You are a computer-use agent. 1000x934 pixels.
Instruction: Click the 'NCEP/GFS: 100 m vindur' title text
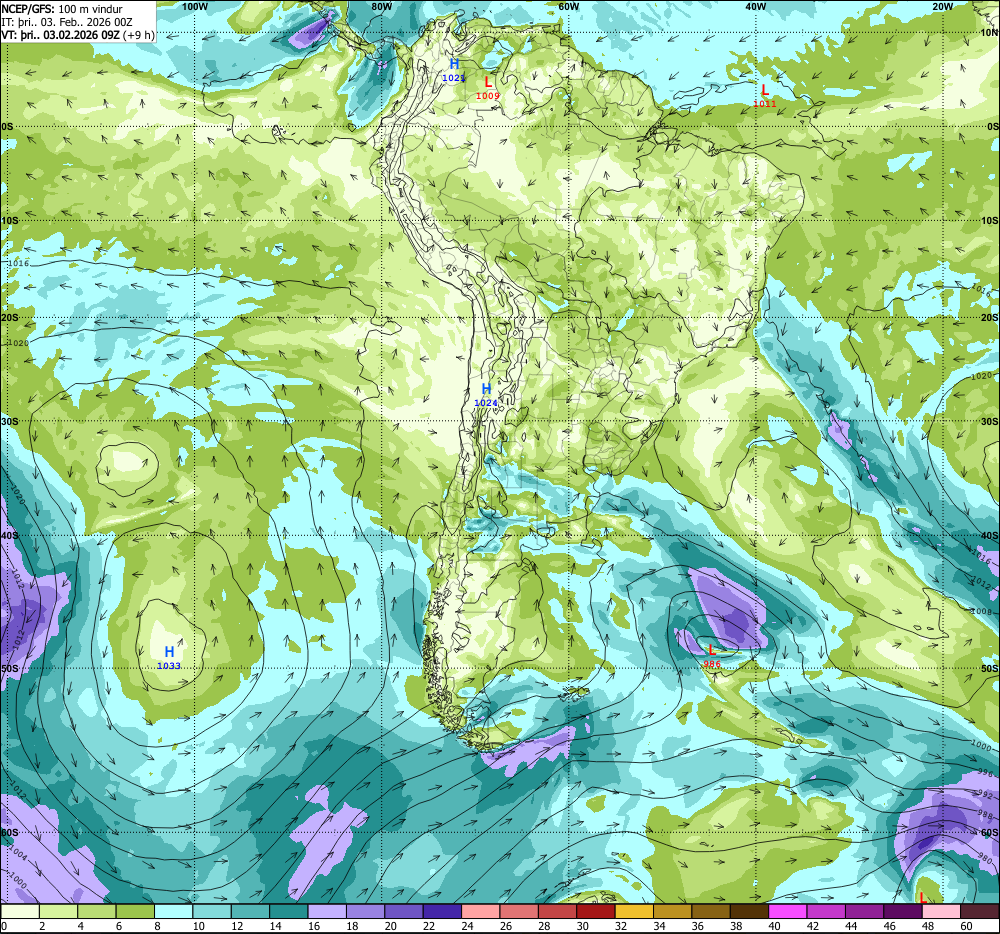coord(62,9)
